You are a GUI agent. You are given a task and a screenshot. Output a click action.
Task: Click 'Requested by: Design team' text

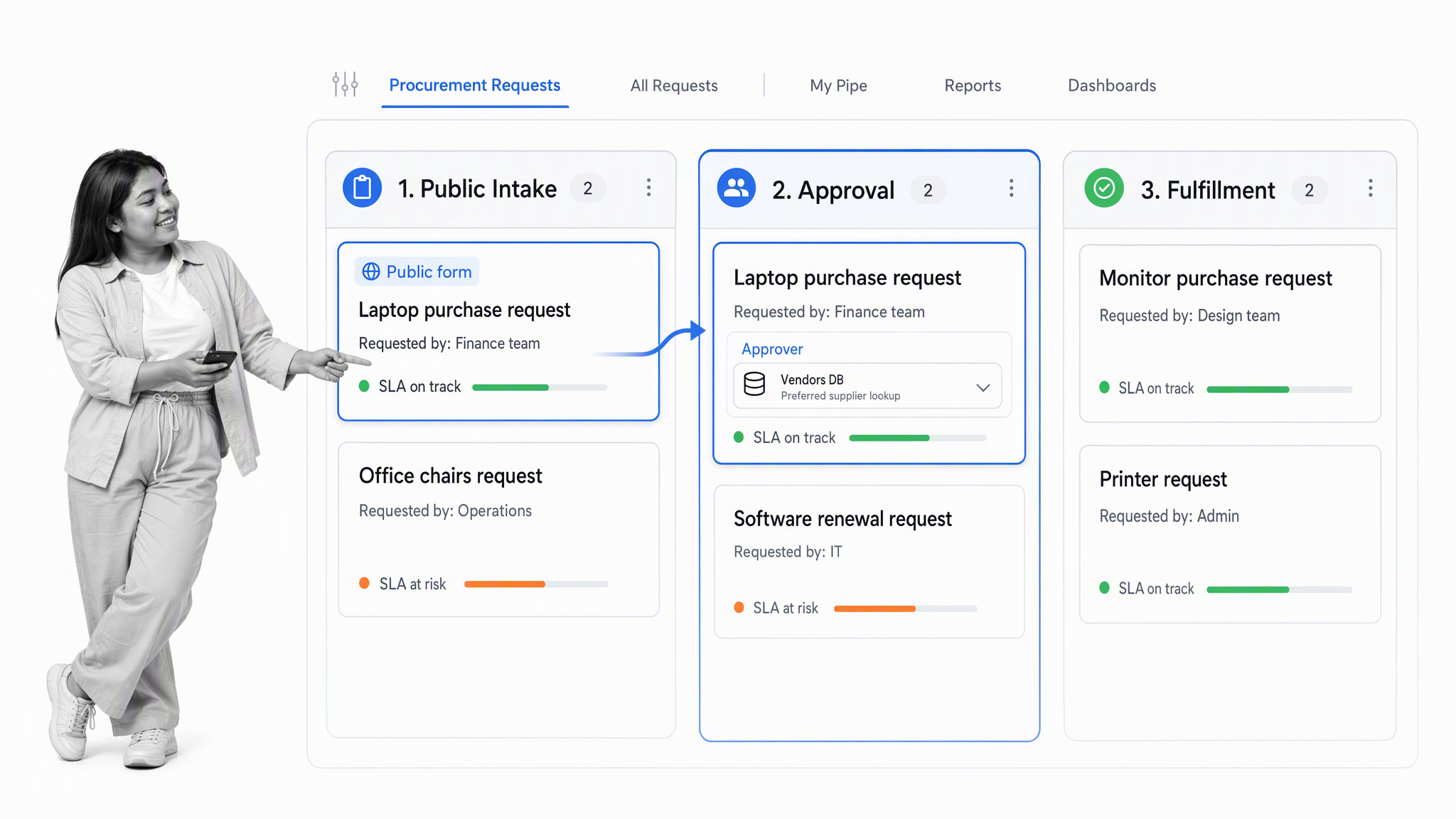tap(1189, 316)
